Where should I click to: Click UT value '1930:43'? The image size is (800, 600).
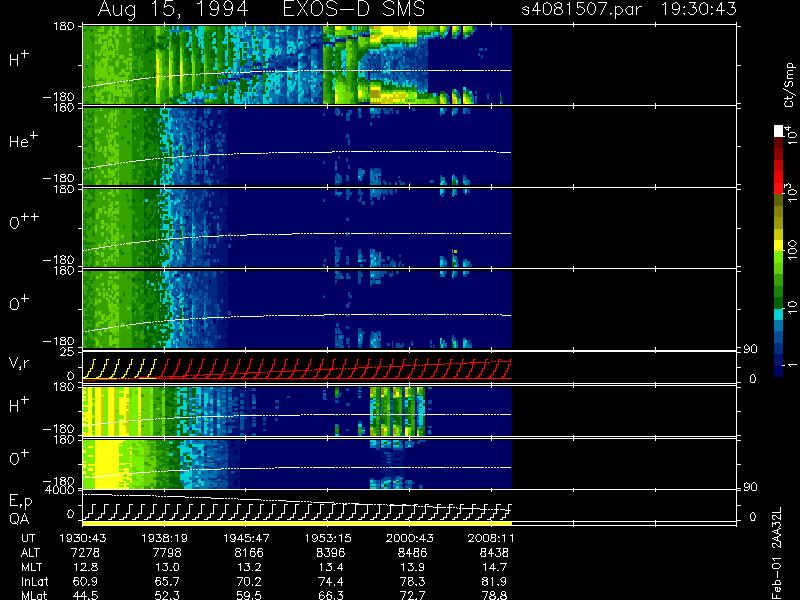click(82, 538)
